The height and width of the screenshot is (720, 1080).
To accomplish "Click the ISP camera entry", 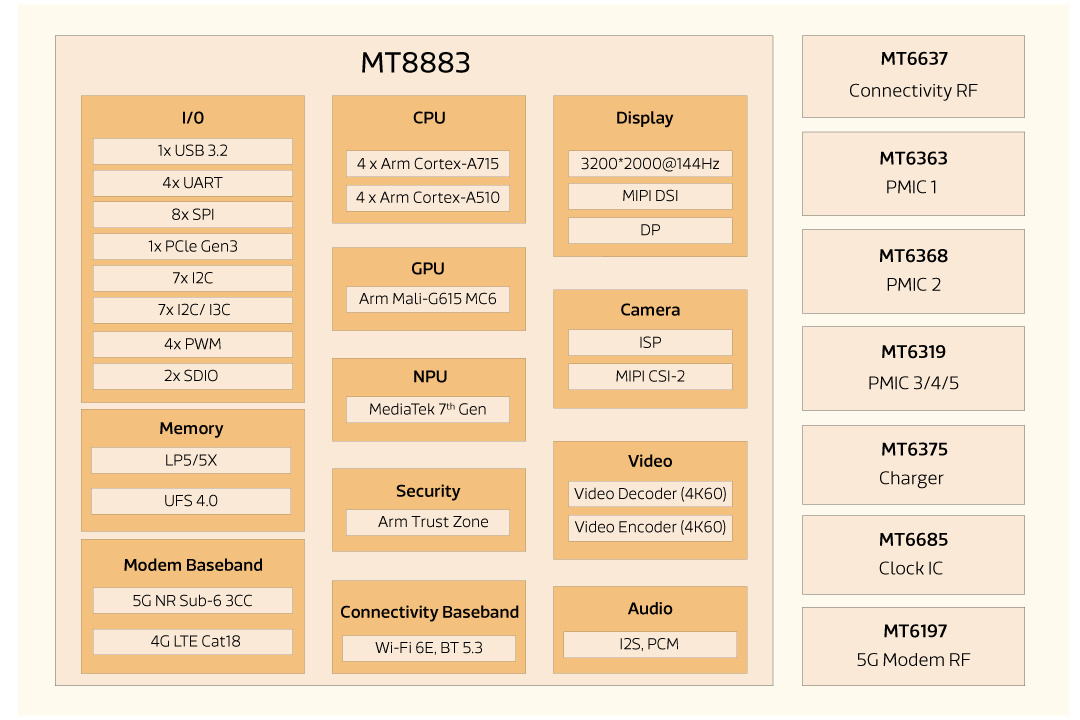I will tap(650, 342).
